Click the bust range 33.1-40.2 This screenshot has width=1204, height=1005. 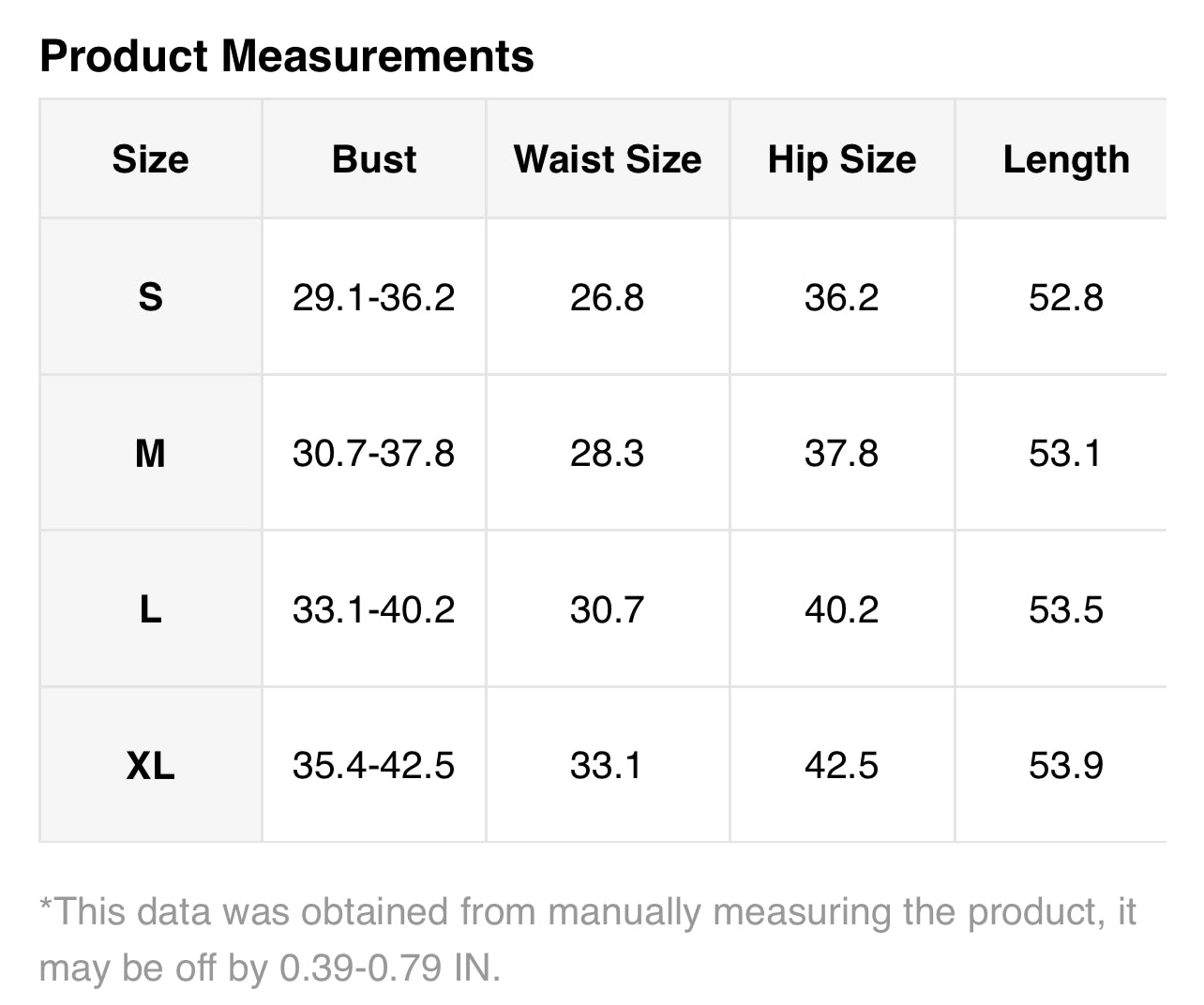pyautogui.click(x=373, y=610)
